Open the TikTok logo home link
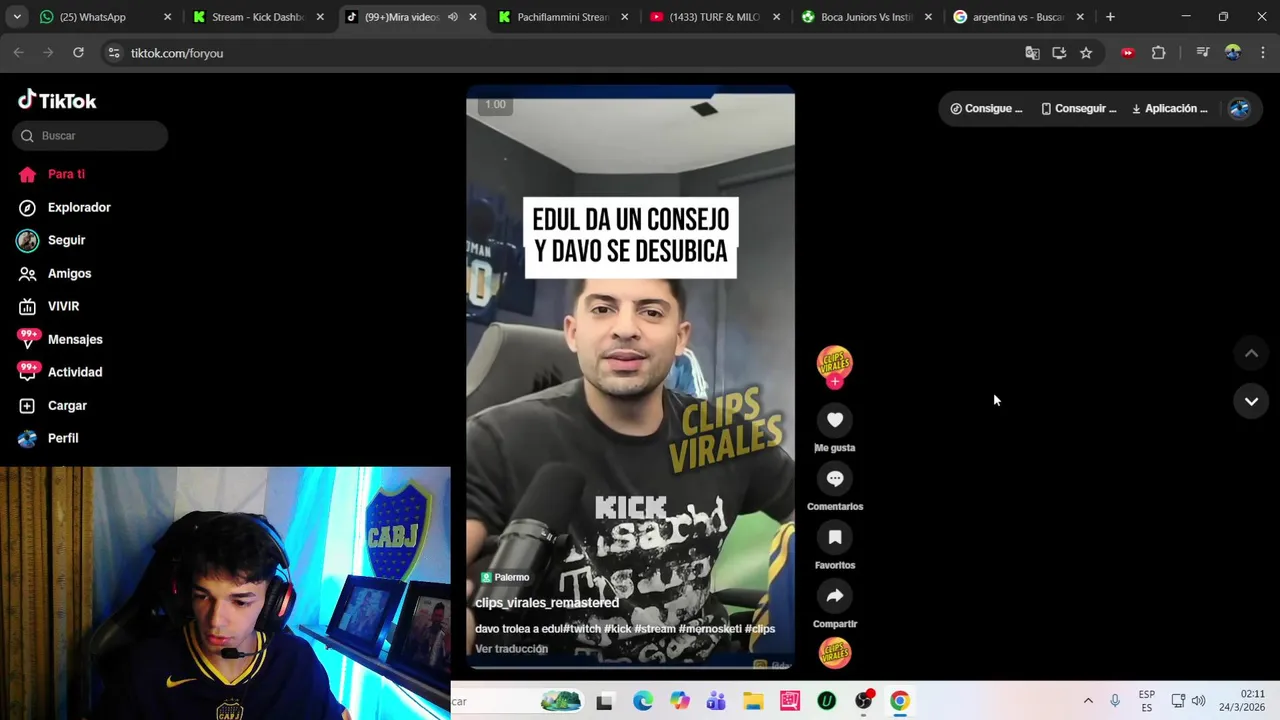Viewport: 1280px width, 720px height. pyautogui.click(x=57, y=100)
